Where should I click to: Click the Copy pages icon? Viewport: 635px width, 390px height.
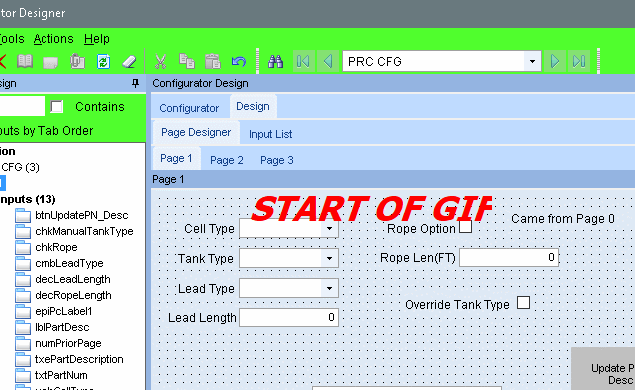click(187, 62)
